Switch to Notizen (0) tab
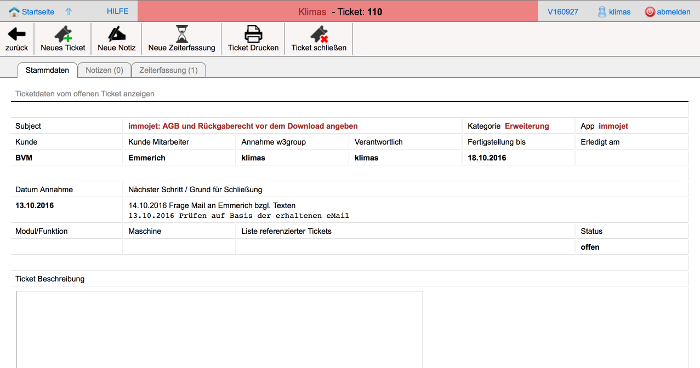Image resolution: width=700 pixels, height=368 pixels. pyautogui.click(x=104, y=70)
